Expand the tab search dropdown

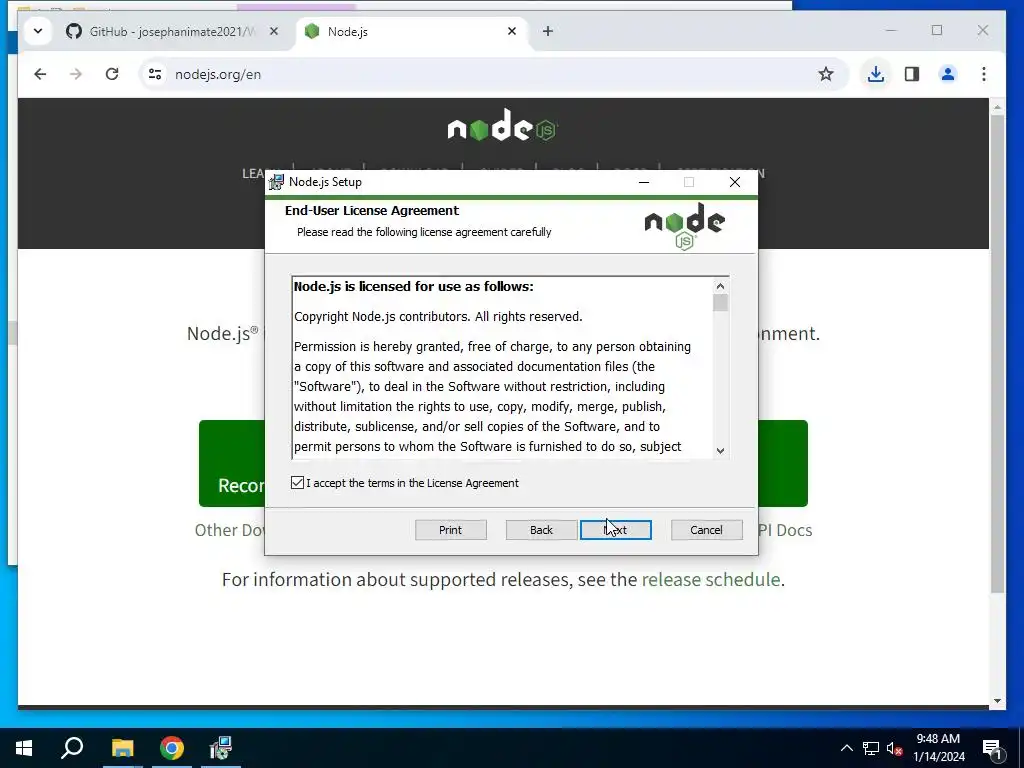[x=38, y=31]
